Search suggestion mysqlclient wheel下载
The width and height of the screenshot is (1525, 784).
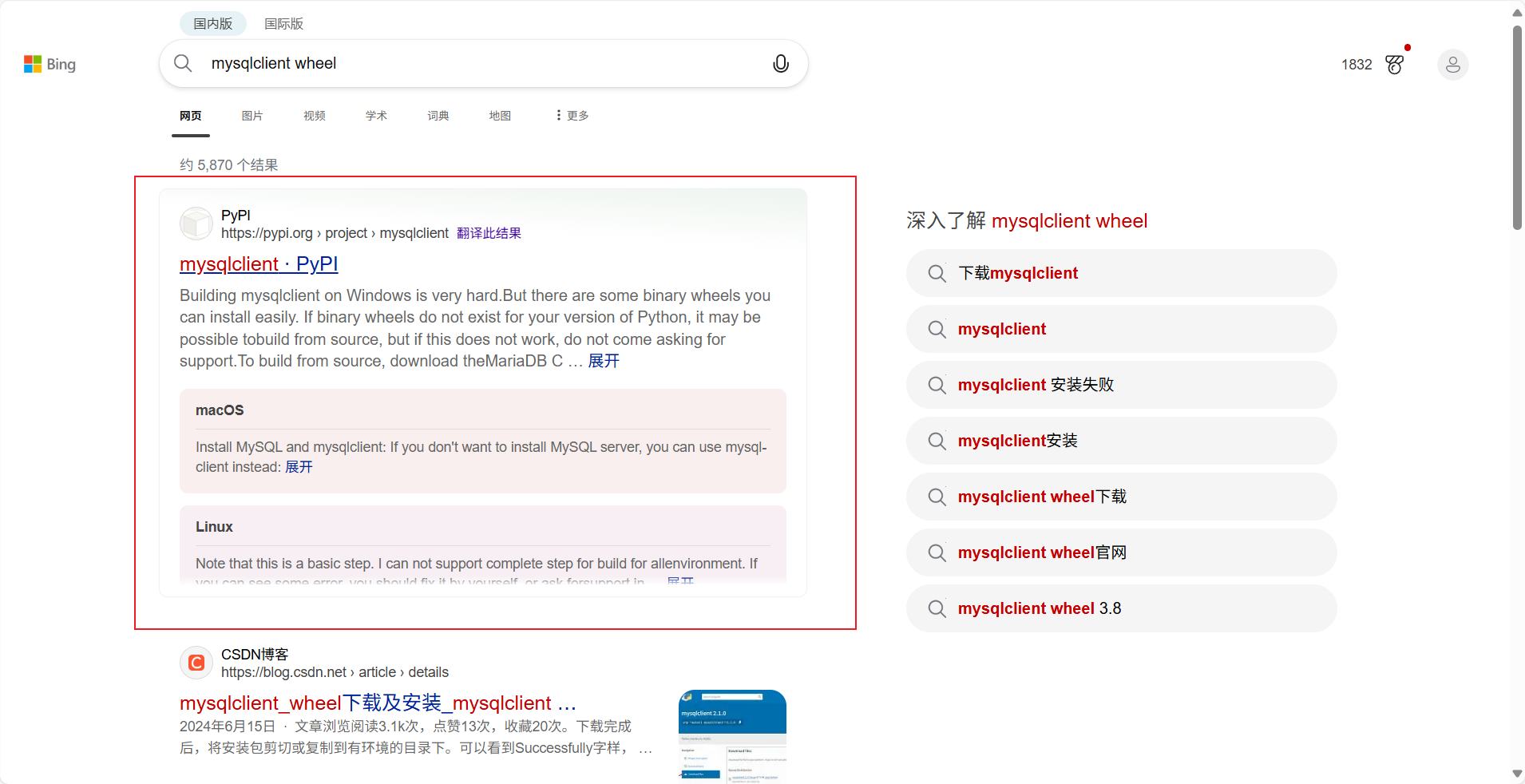(1121, 497)
